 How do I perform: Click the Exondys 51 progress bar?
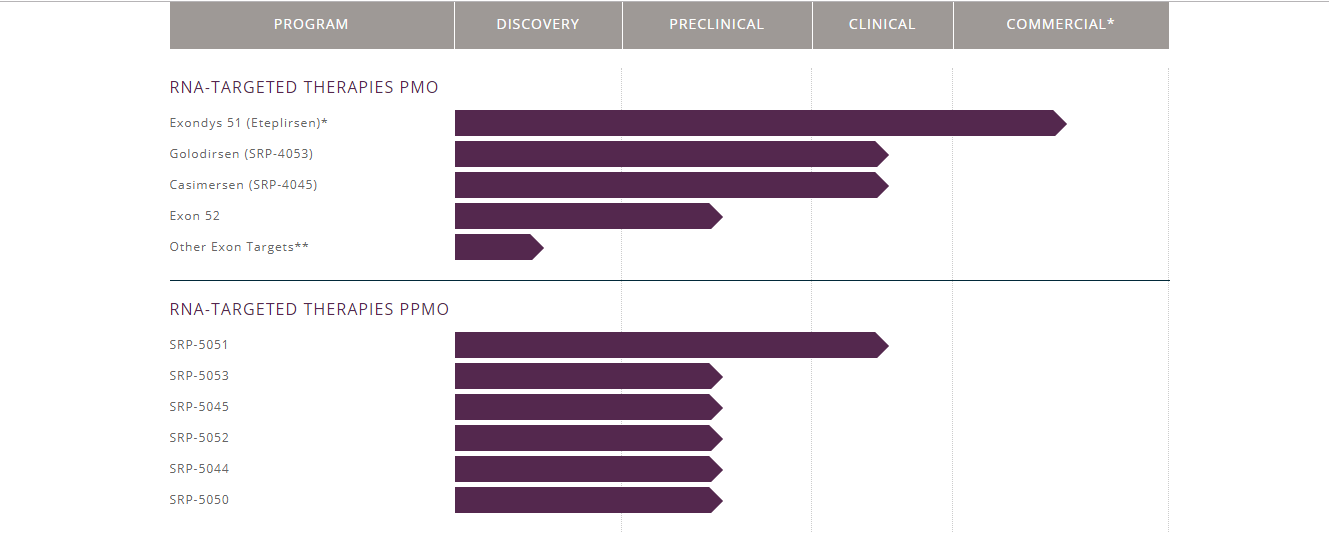761,123
